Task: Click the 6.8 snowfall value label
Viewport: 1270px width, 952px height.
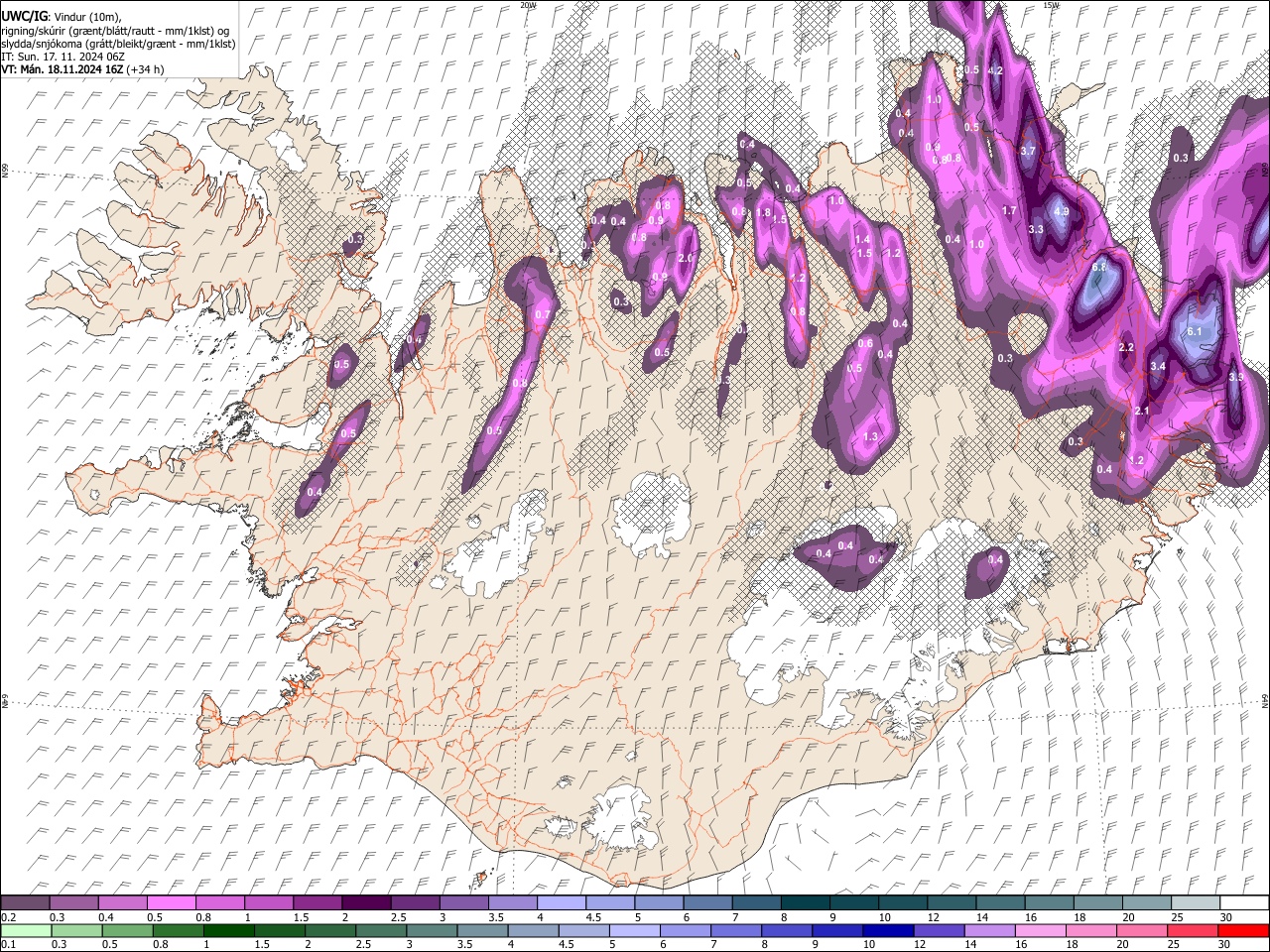Action: pyautogui.click(x=1099, y=268)
